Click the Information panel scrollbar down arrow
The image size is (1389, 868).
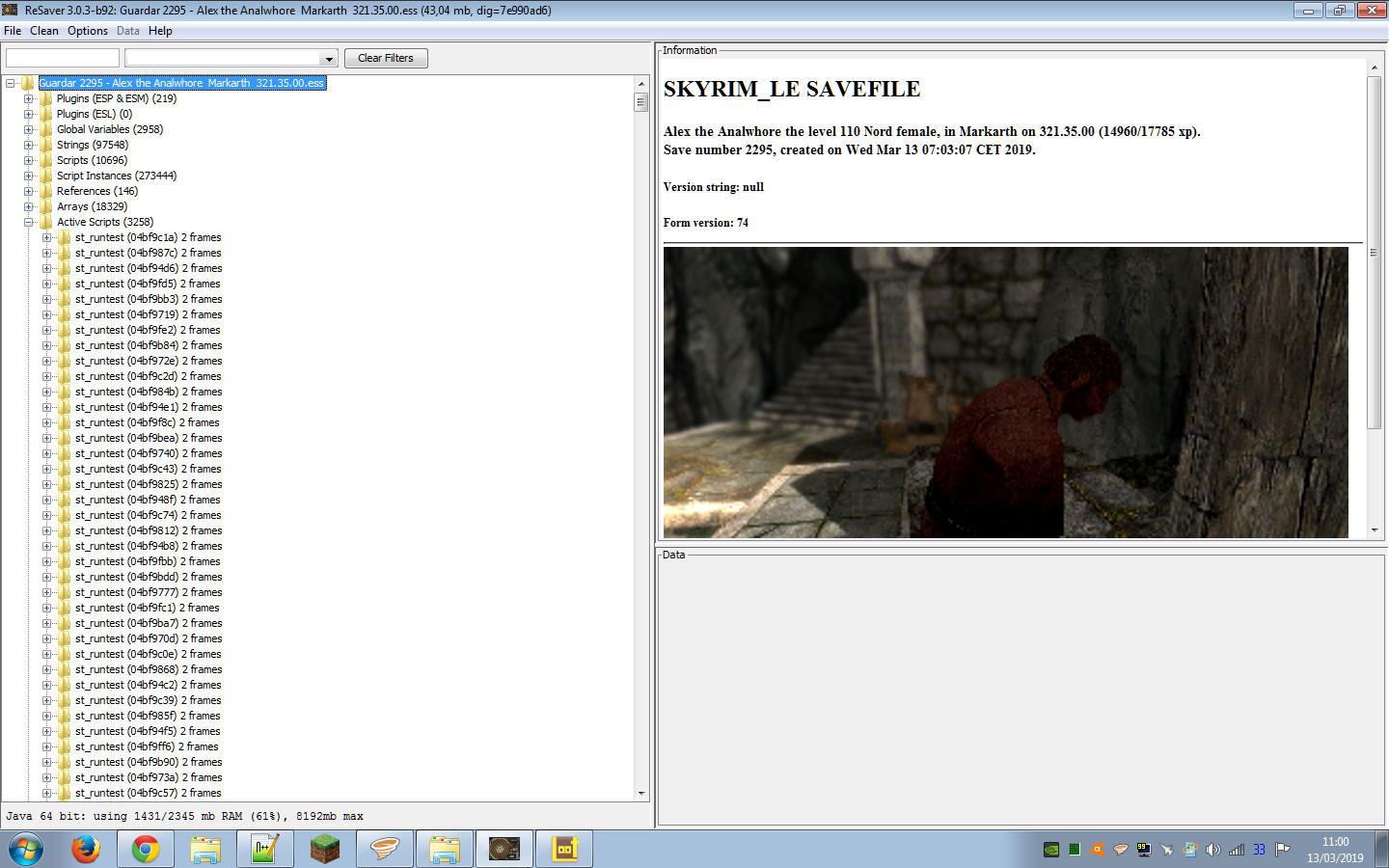[x=1375, y=530]
